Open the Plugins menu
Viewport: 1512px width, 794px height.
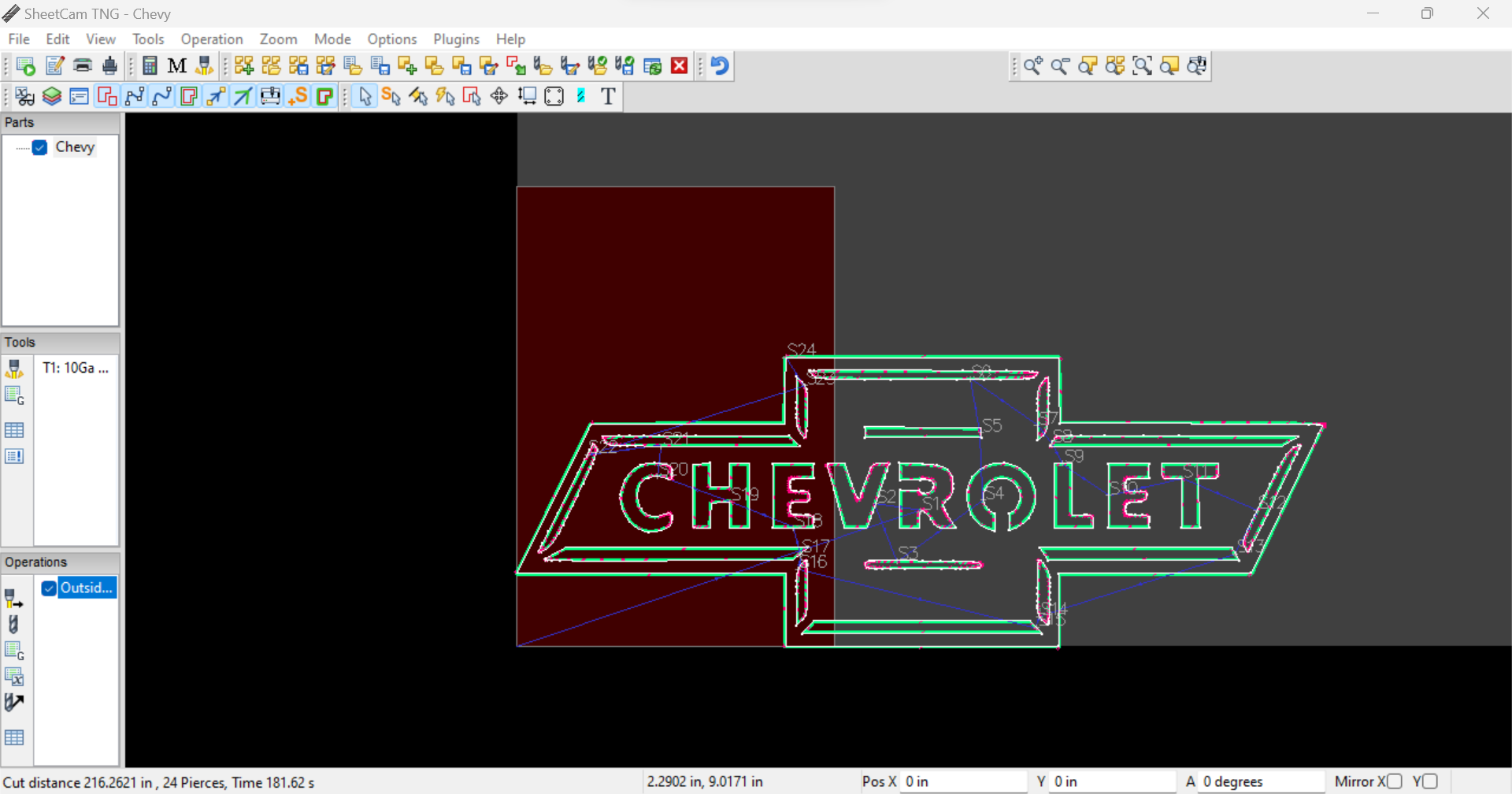point(456,39)
